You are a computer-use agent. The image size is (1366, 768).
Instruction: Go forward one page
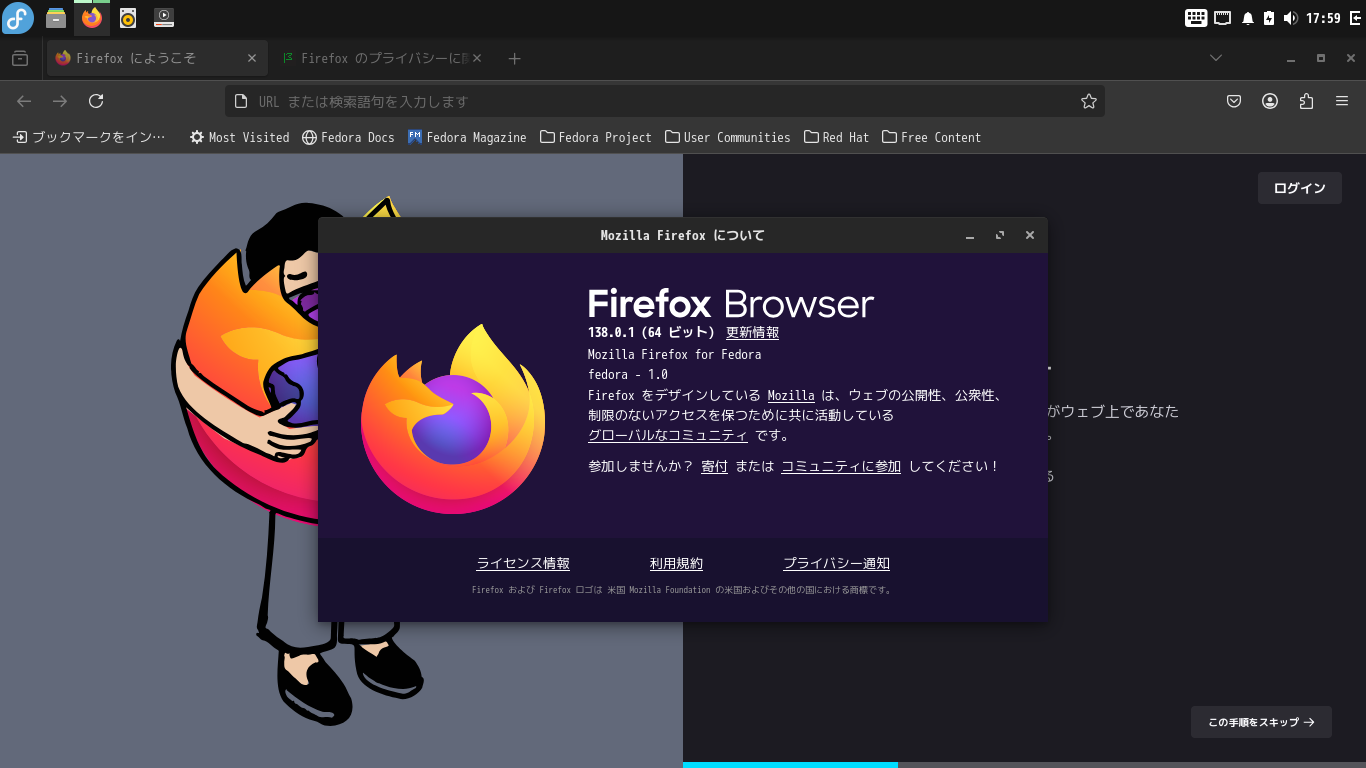coord(60,101)
